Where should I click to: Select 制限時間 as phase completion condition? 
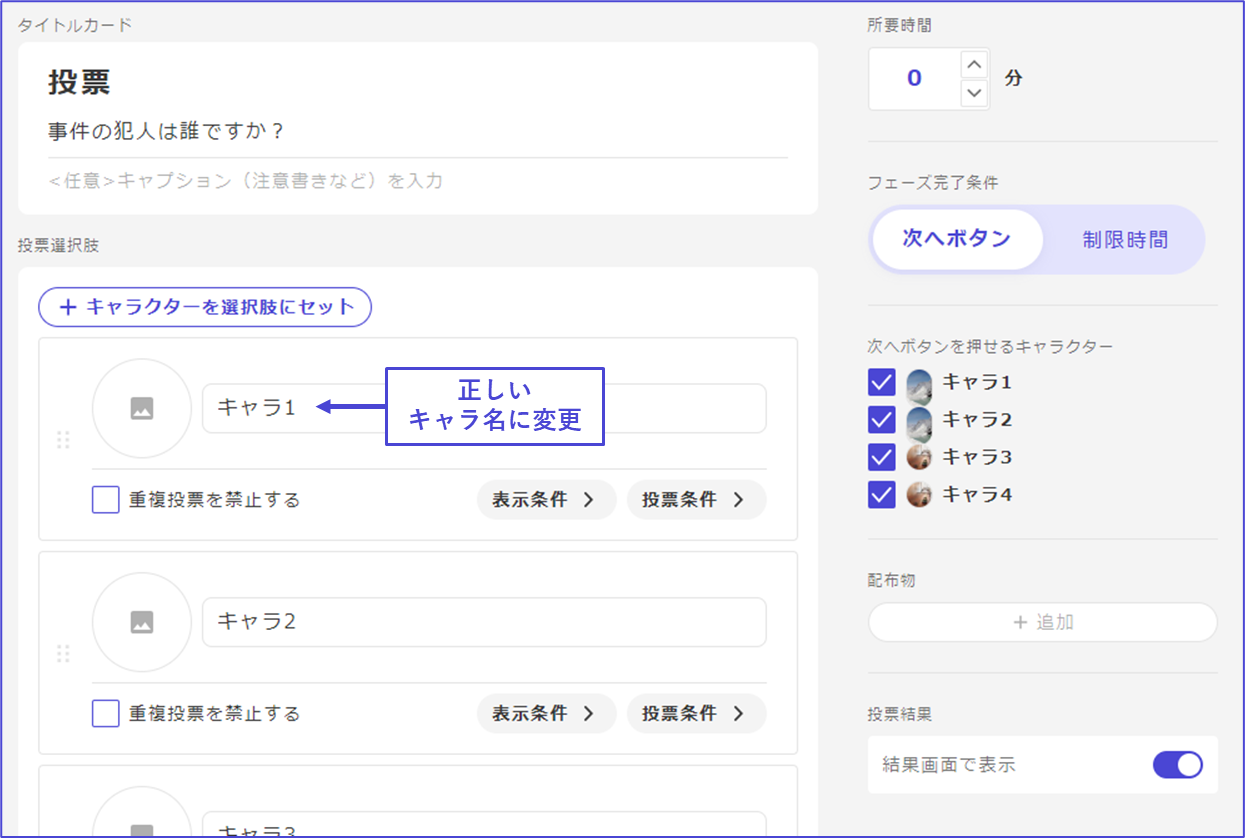click(x=1124, y=240)
